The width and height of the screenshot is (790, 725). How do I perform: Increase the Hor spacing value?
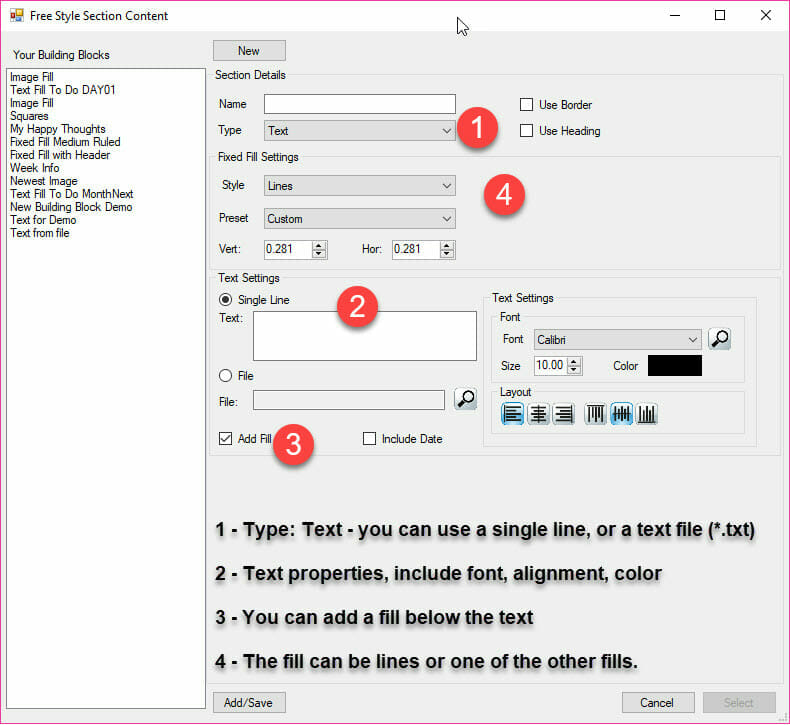pyautogui.click(x=446, y=245)
